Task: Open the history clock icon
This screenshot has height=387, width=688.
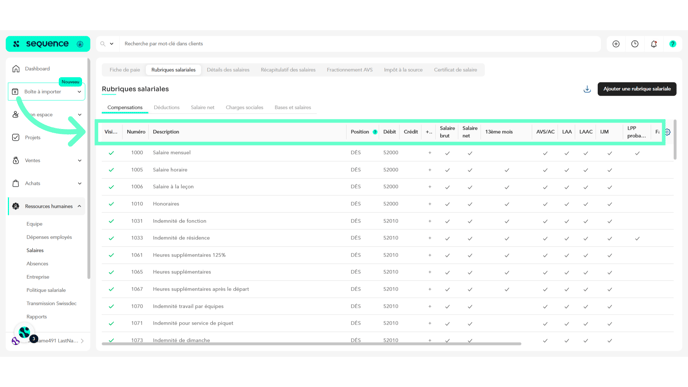Action: point(635,44)
